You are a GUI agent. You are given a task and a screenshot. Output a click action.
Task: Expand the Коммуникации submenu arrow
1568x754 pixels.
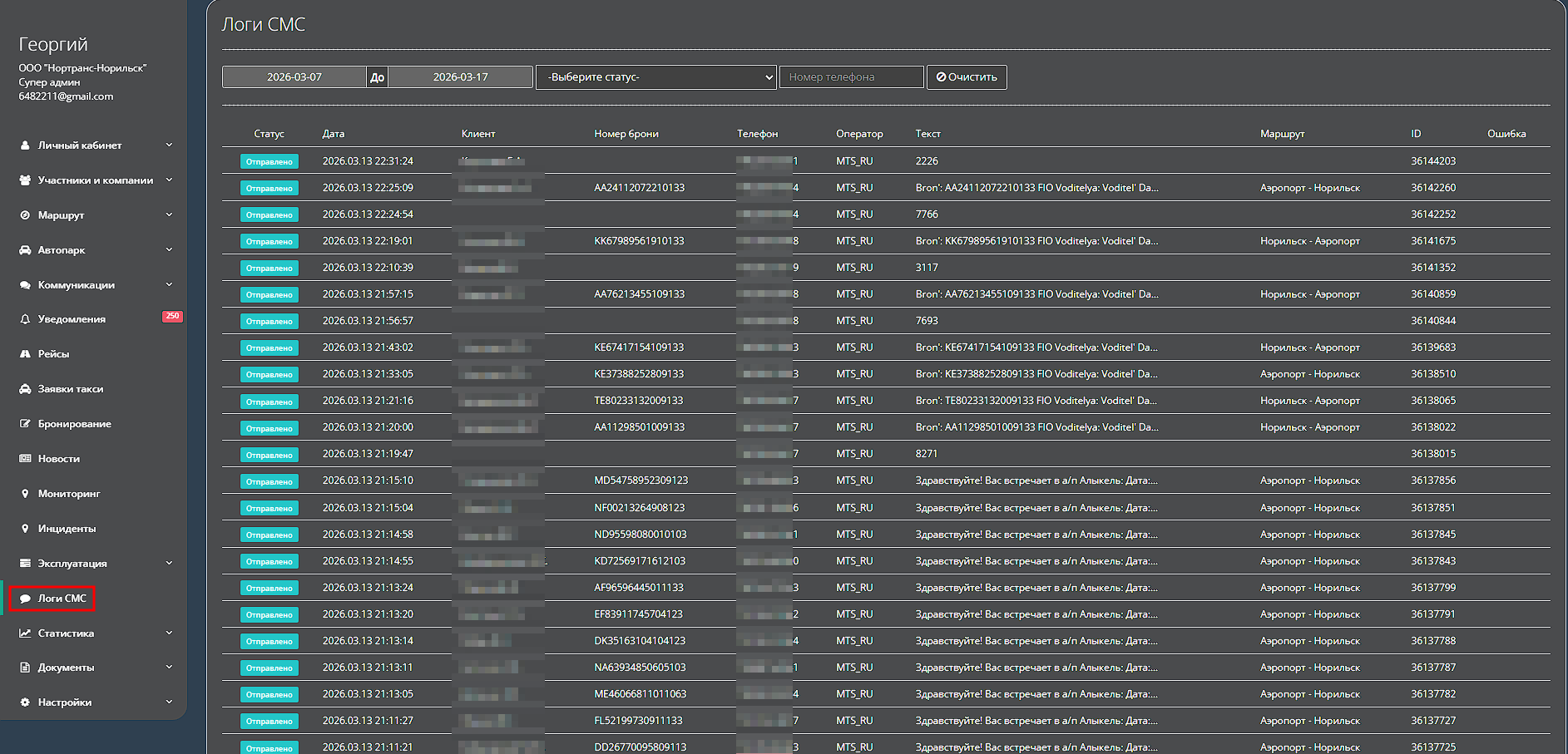[x=169, y=285]
